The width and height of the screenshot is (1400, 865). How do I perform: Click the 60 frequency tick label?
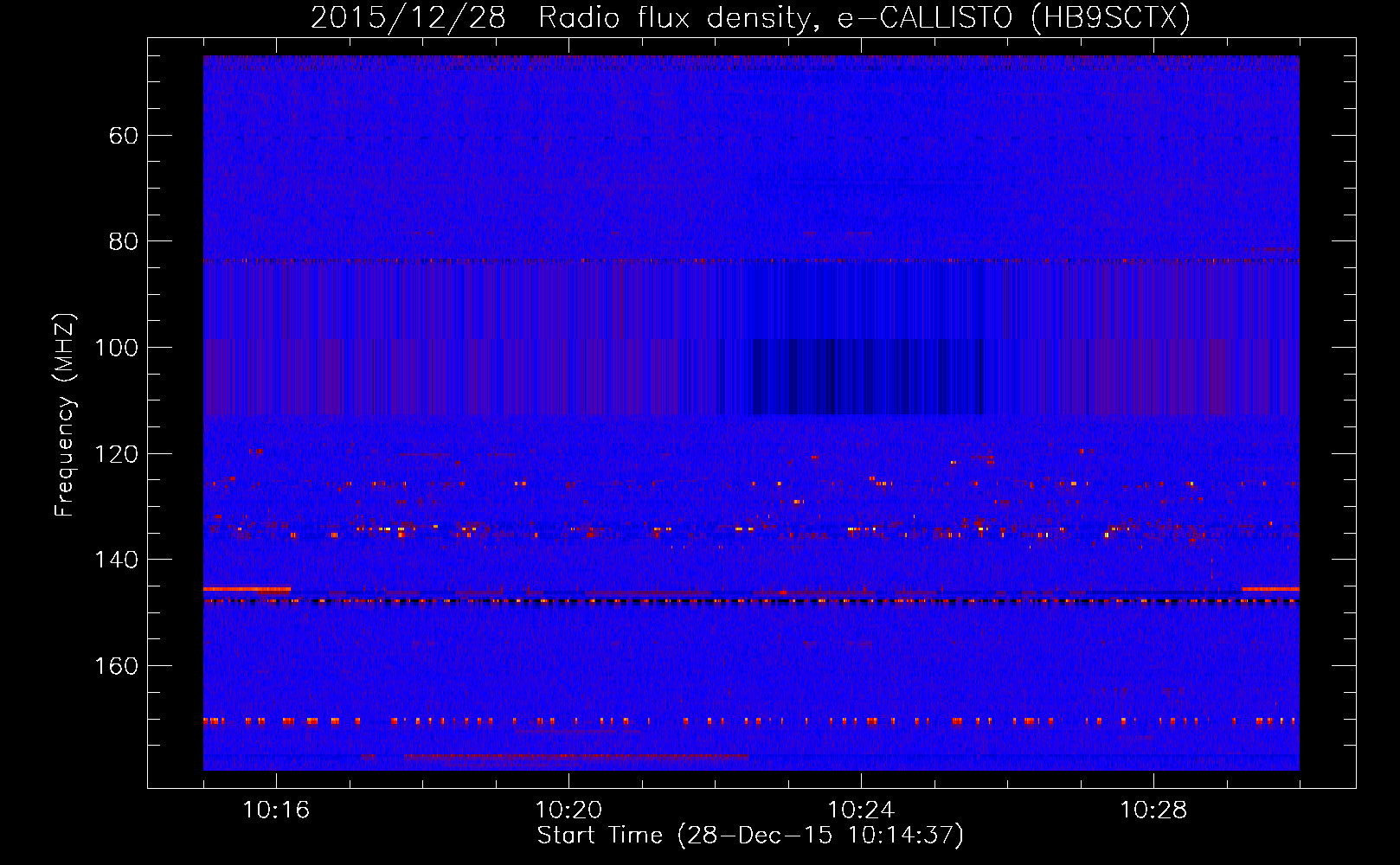coord(124,136)
